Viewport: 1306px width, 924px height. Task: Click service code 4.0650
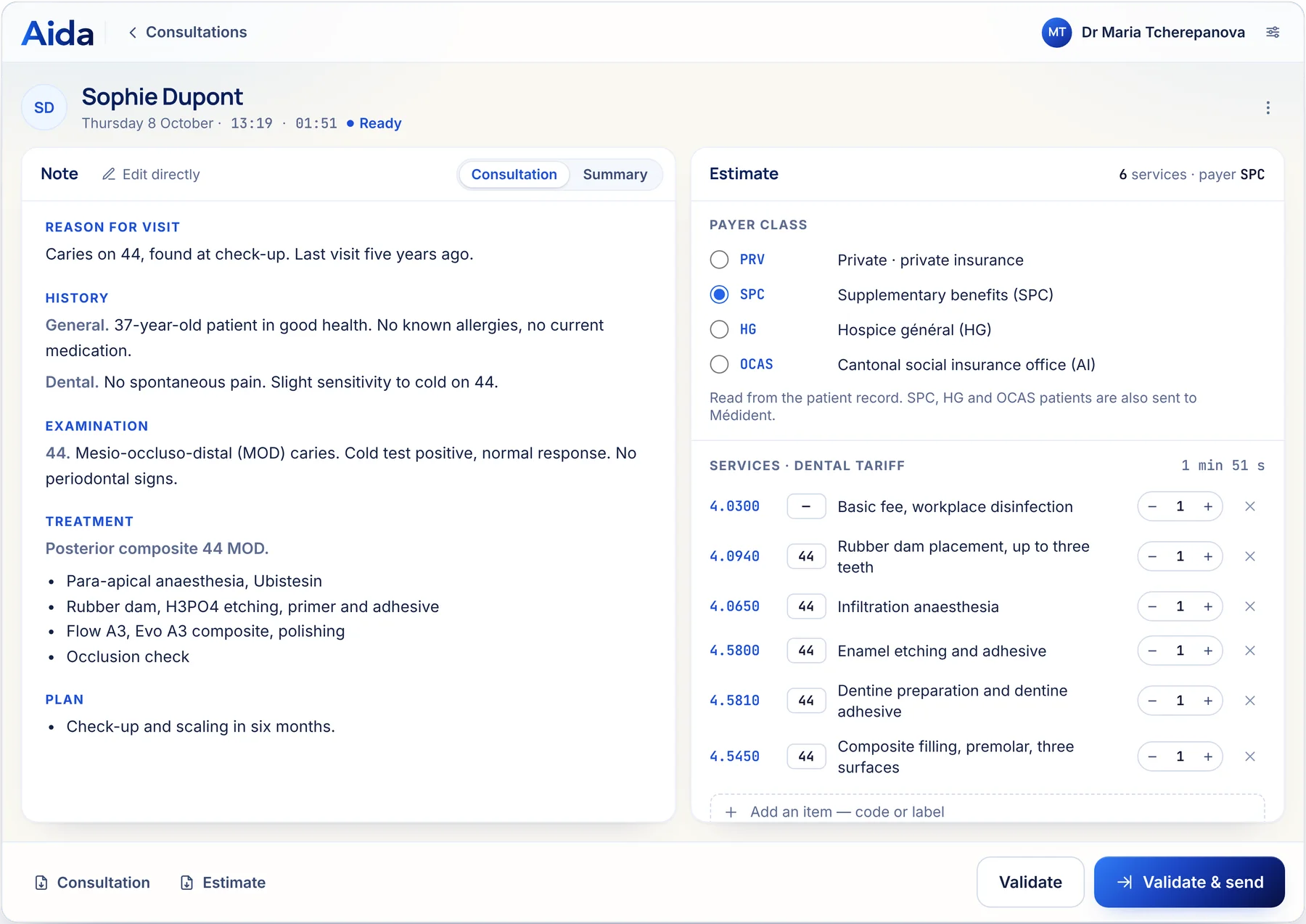pos(734,606)
